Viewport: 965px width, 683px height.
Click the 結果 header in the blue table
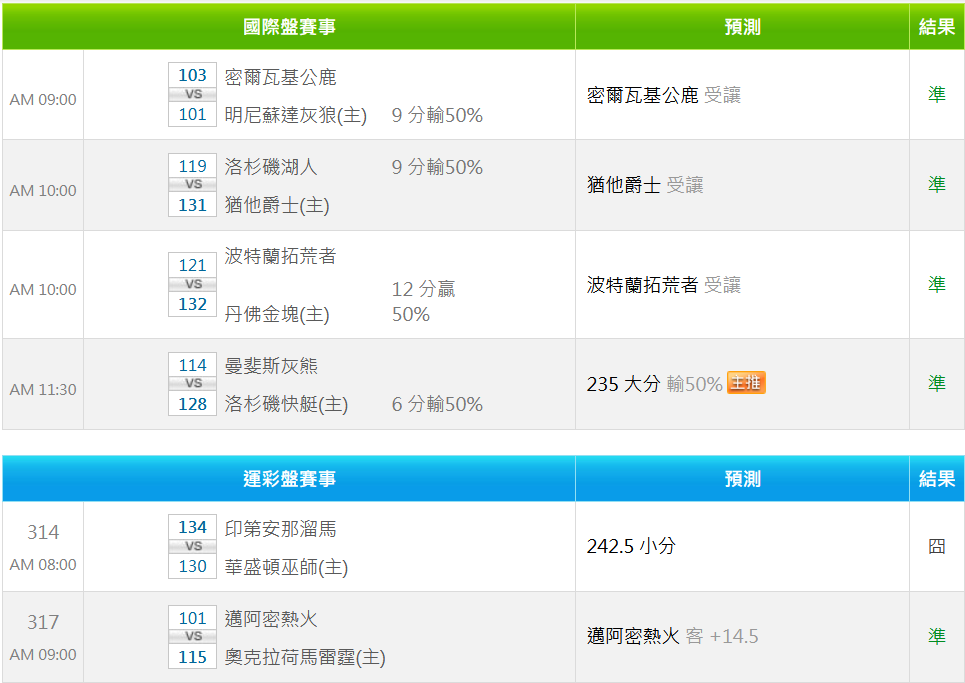point(937,479)
